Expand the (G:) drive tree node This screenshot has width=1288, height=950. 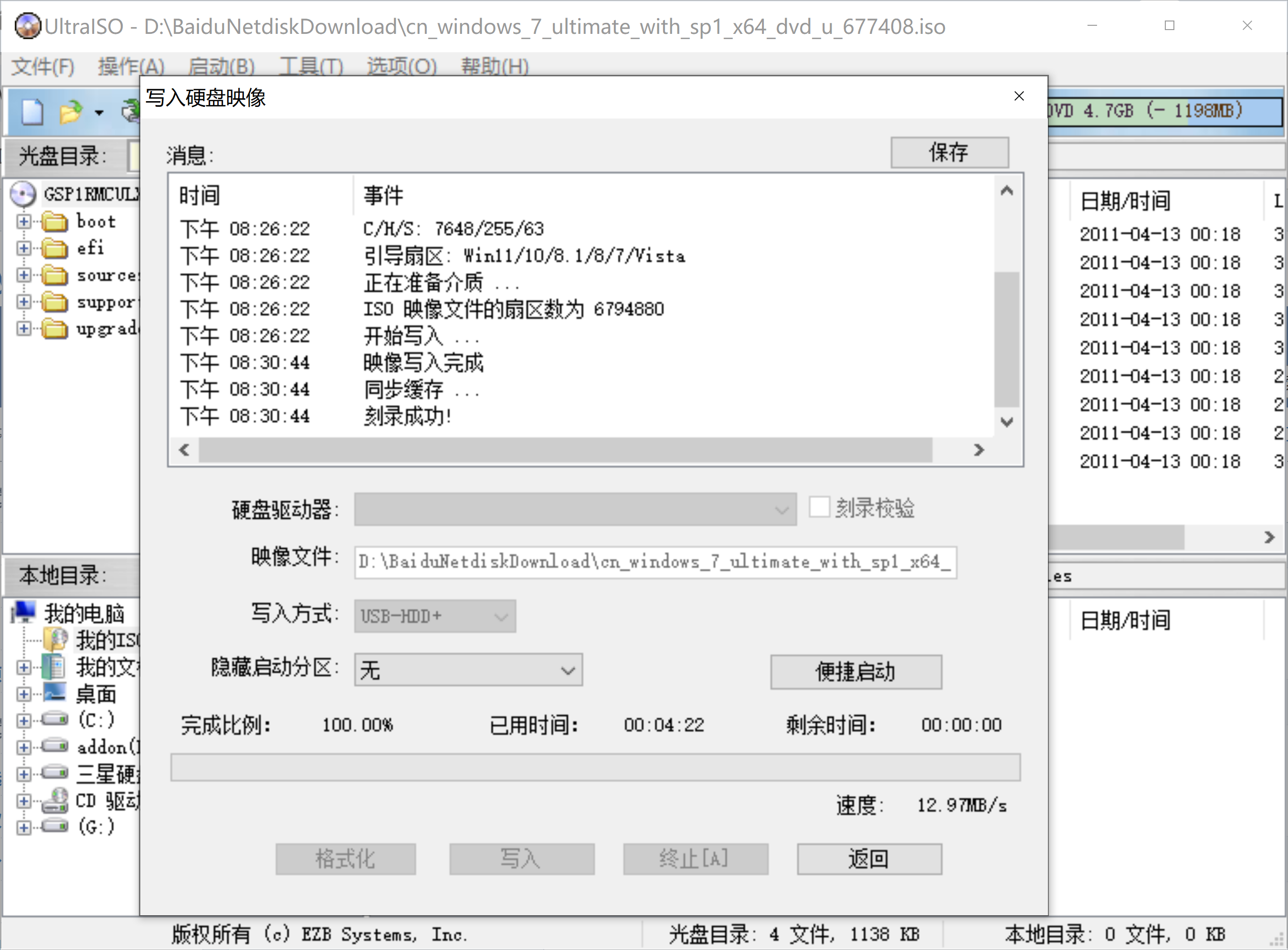tap(23, 827)
